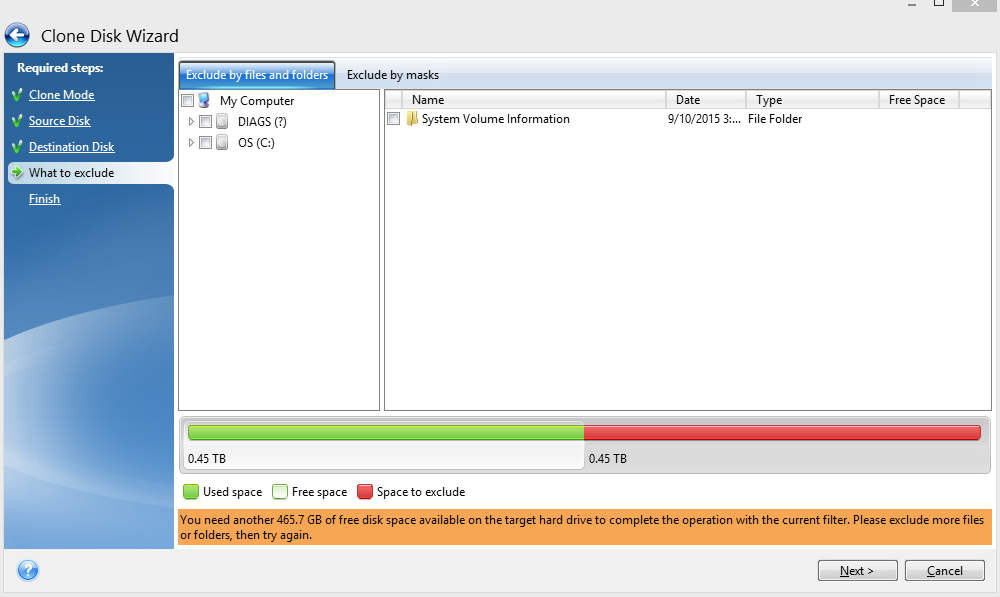Select the My Computer tree label
Screen dimensions: 1000x597
[257, 101]
